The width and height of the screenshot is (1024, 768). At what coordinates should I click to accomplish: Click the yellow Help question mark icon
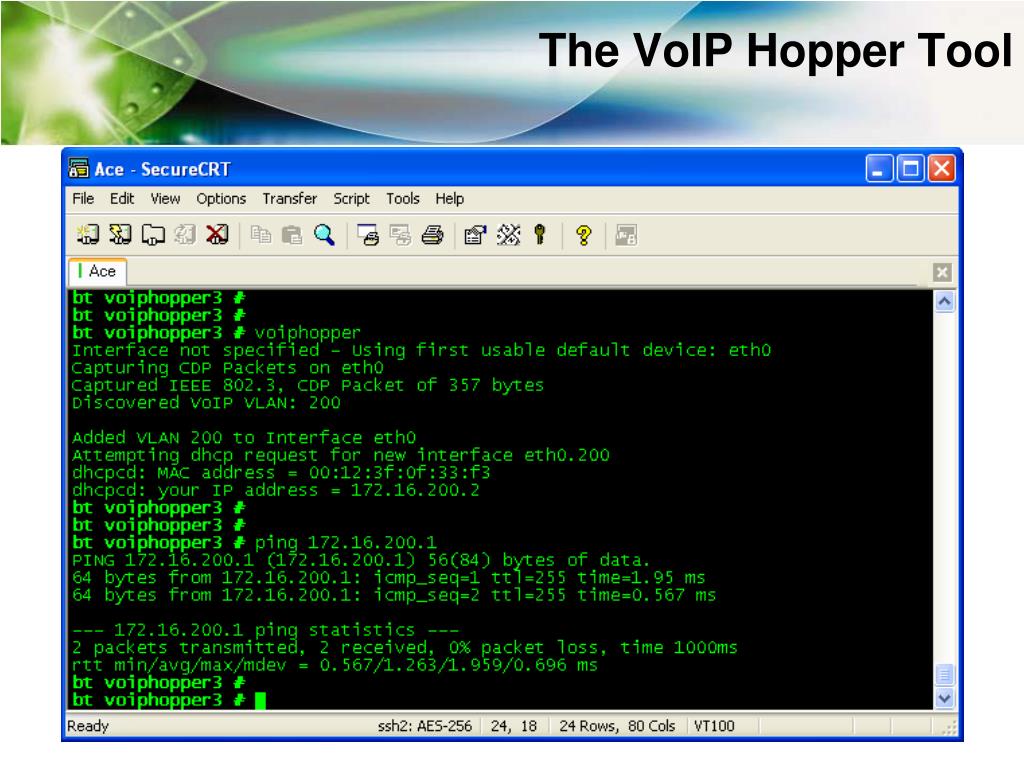(583, 234)
